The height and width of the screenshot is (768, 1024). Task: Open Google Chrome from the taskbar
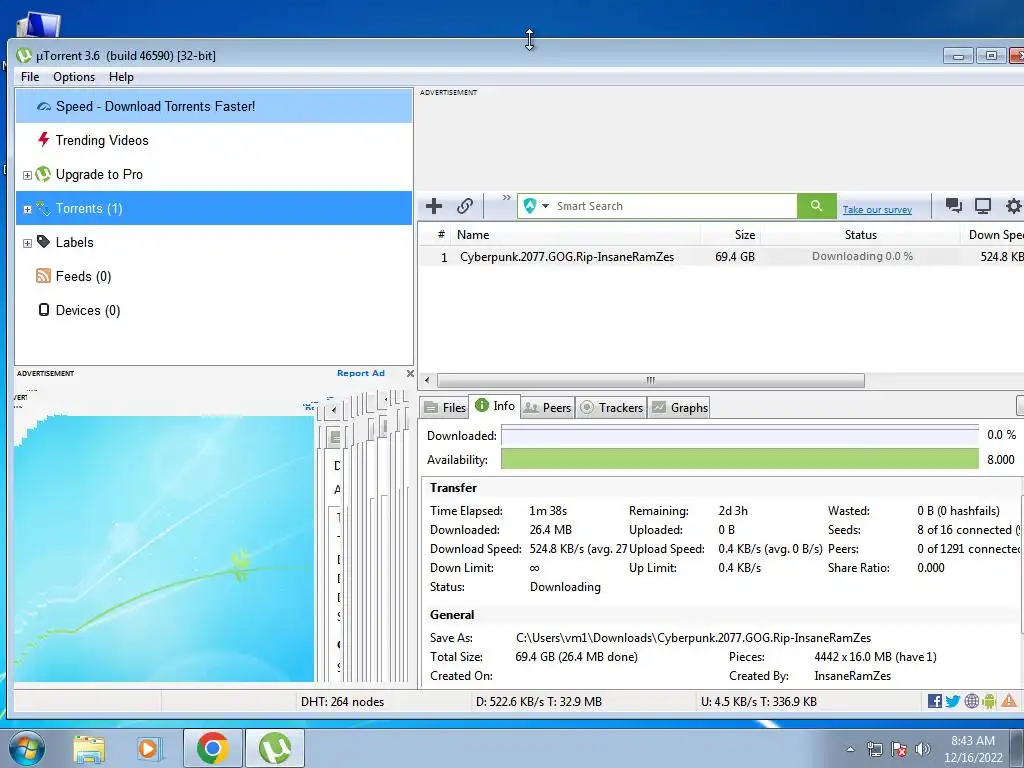[212, 748]
